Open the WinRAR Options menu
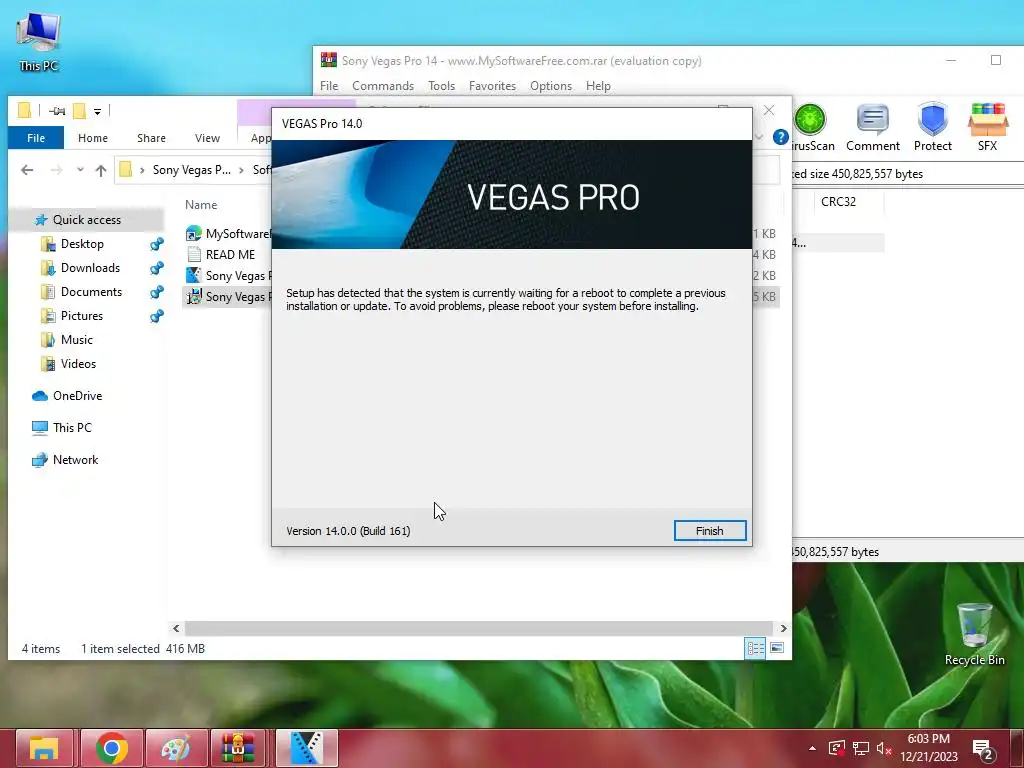1024x768 pixels. pyautogui.click(x=551, y=86)
